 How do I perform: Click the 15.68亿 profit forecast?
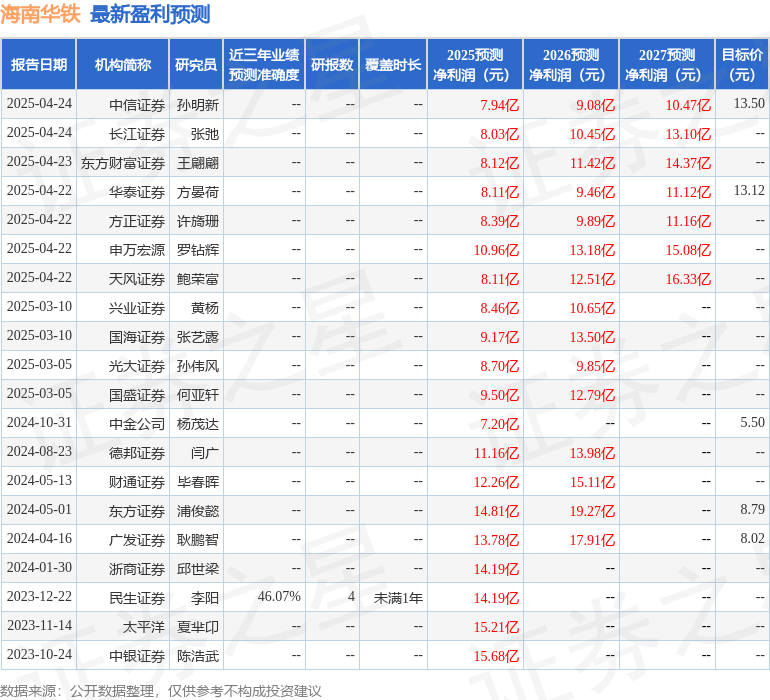click(496, 655)
